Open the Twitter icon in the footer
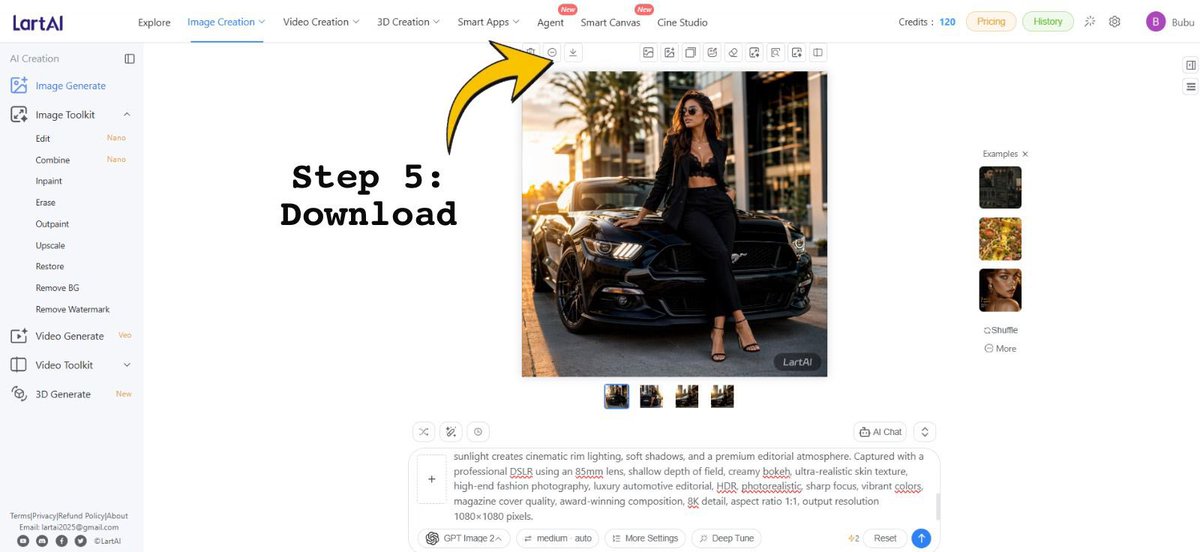Viewport: 1200px width, 552px height. tap(81, 541)
